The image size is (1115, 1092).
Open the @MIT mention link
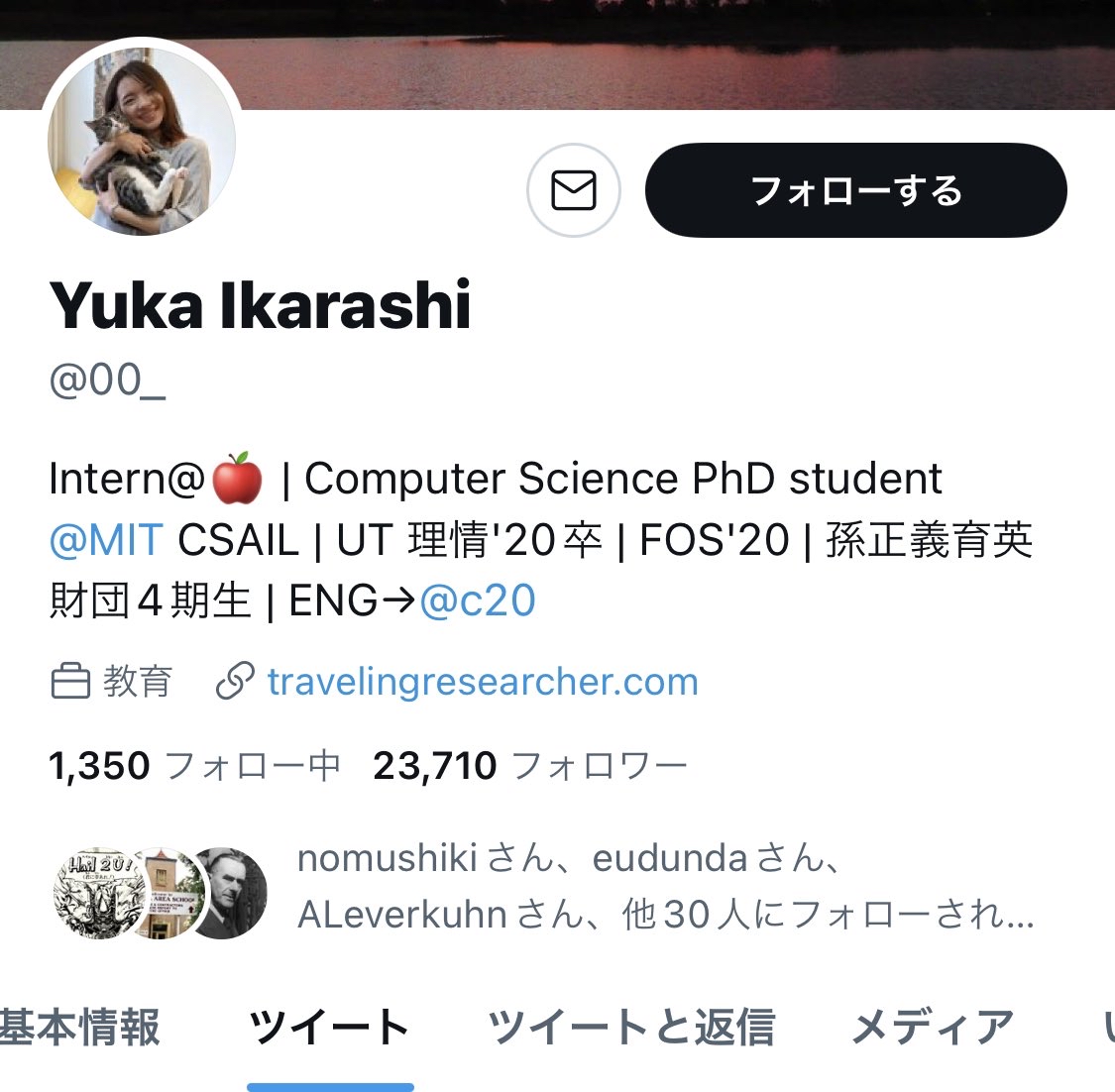[x=107, y=540]
